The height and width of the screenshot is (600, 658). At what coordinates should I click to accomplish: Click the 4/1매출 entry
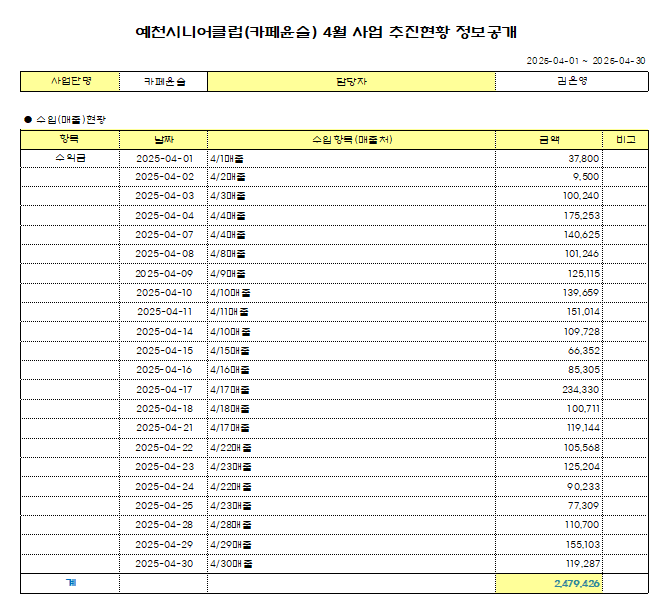tap(227, 159)
